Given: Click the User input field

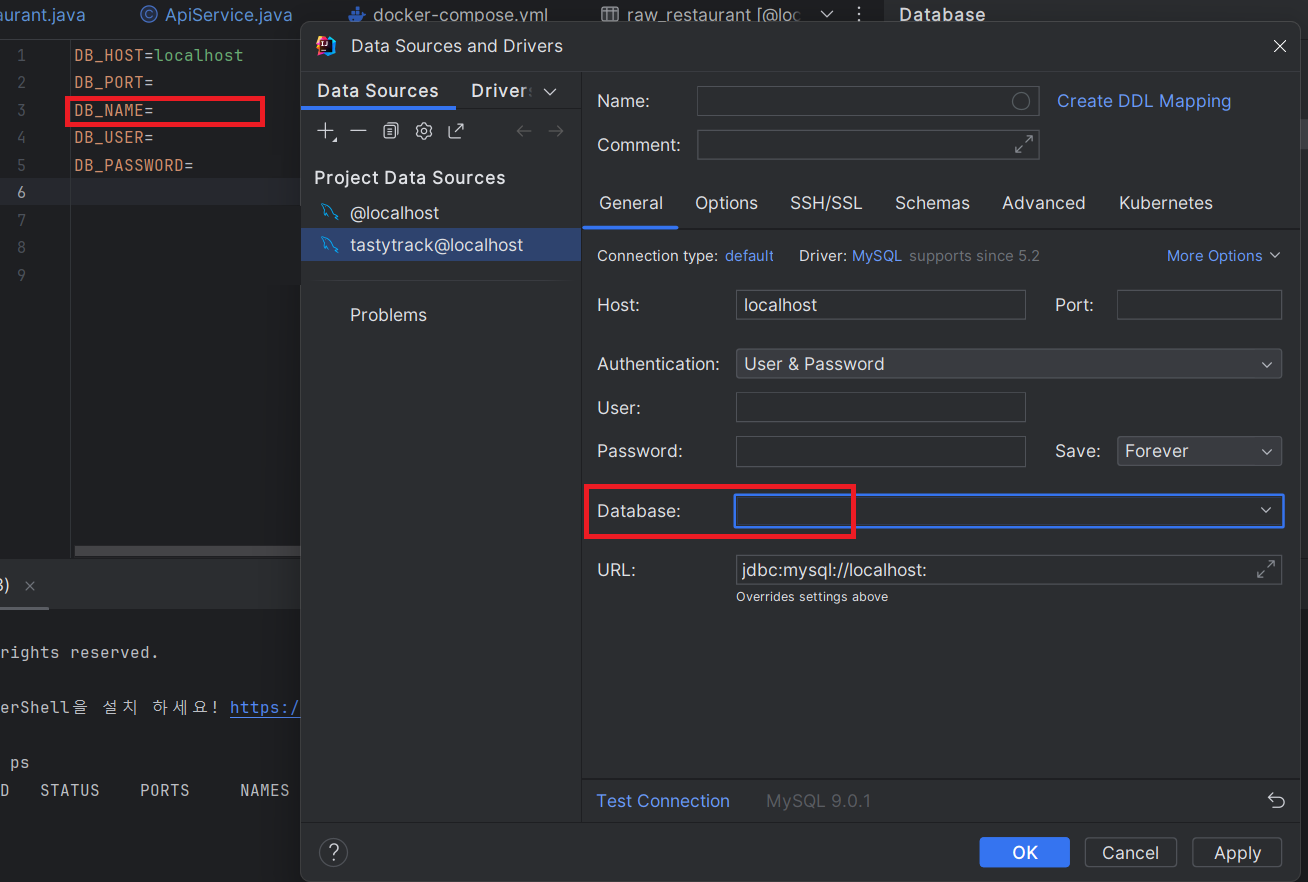Looking at the screenshot, I should point(880,407).
